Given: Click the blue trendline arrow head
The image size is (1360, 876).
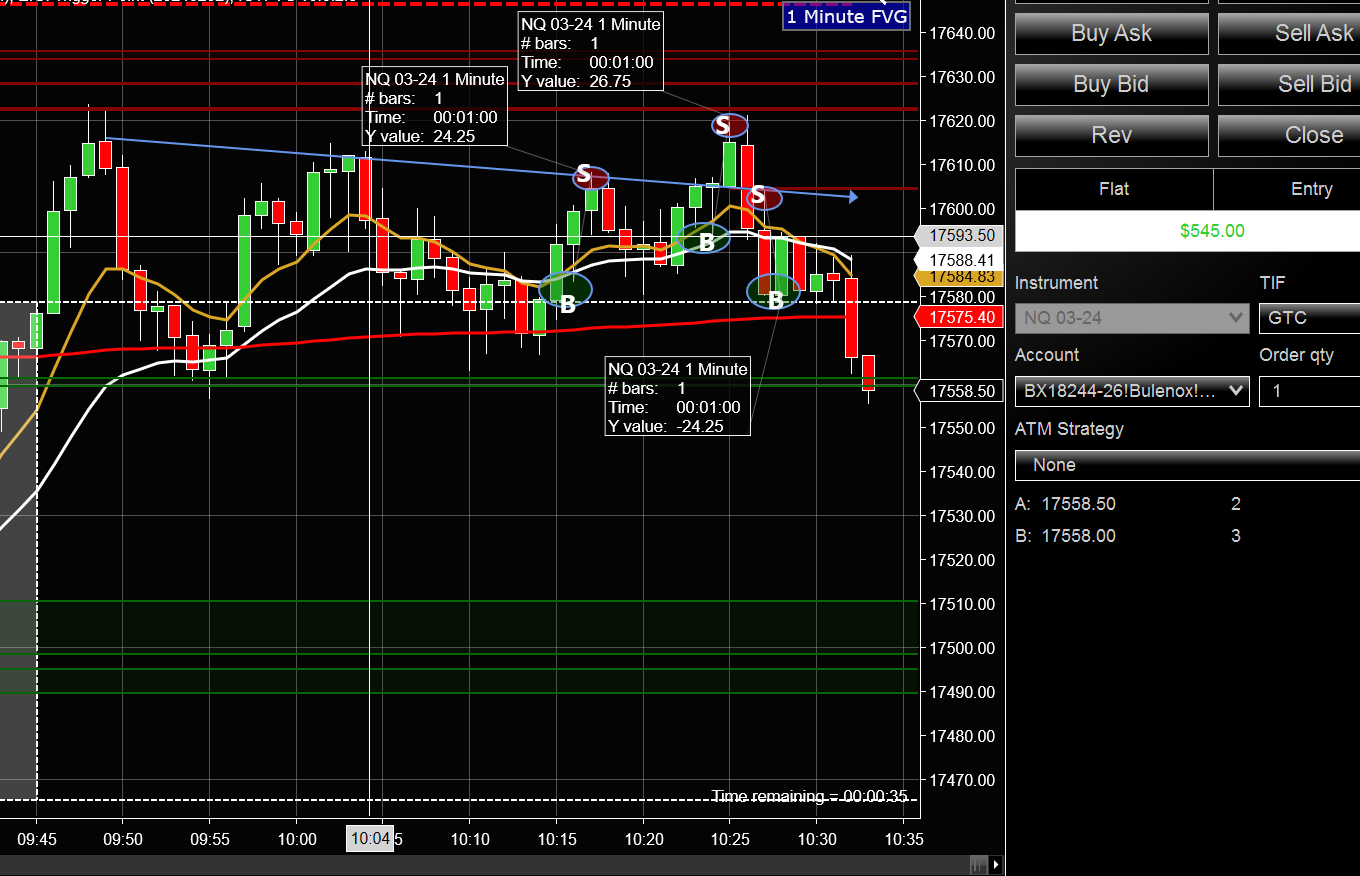Looking at the screenshot, I should point(853,197).
